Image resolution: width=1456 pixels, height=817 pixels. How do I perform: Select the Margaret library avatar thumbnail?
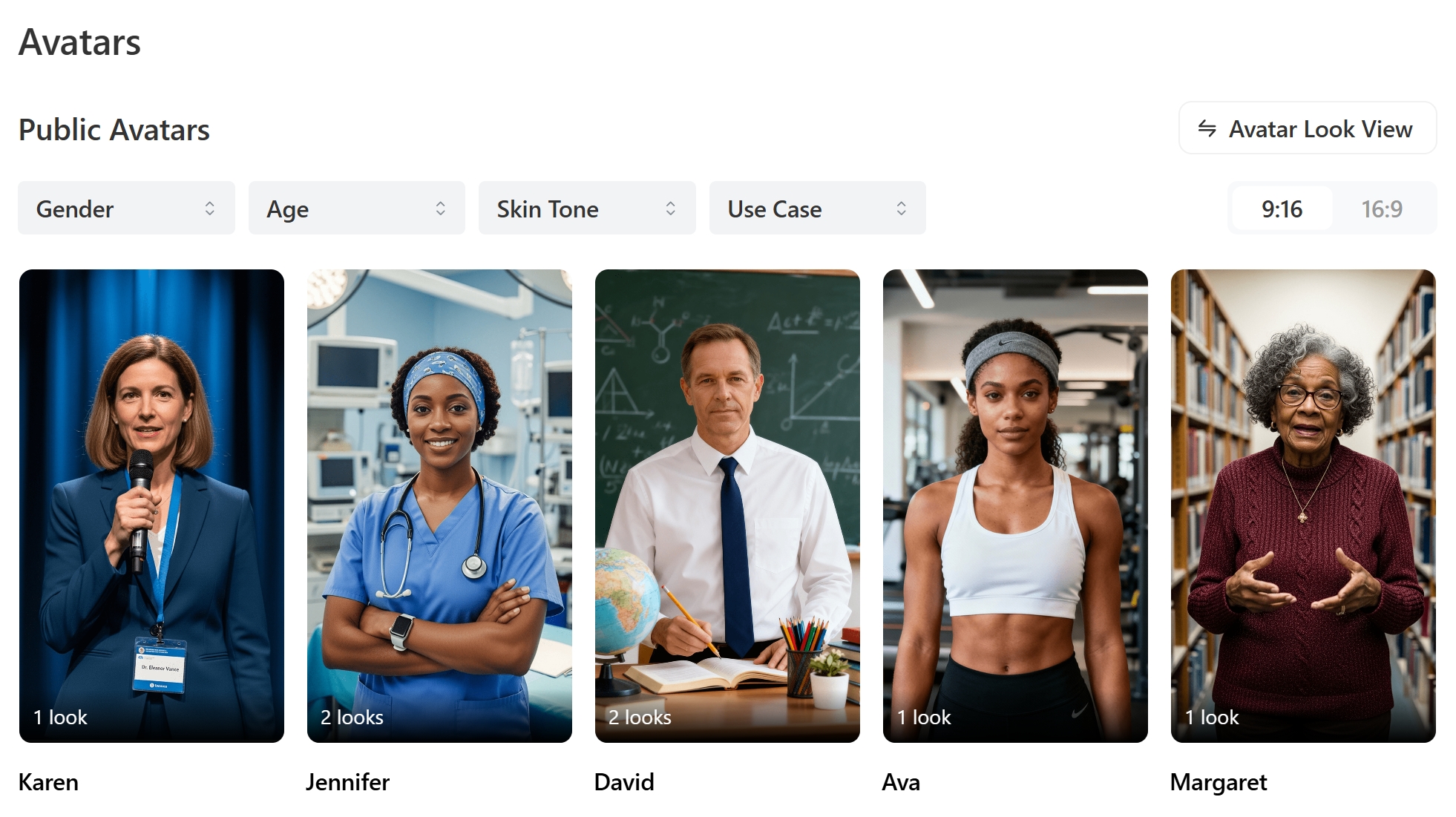pos(1303,505)
